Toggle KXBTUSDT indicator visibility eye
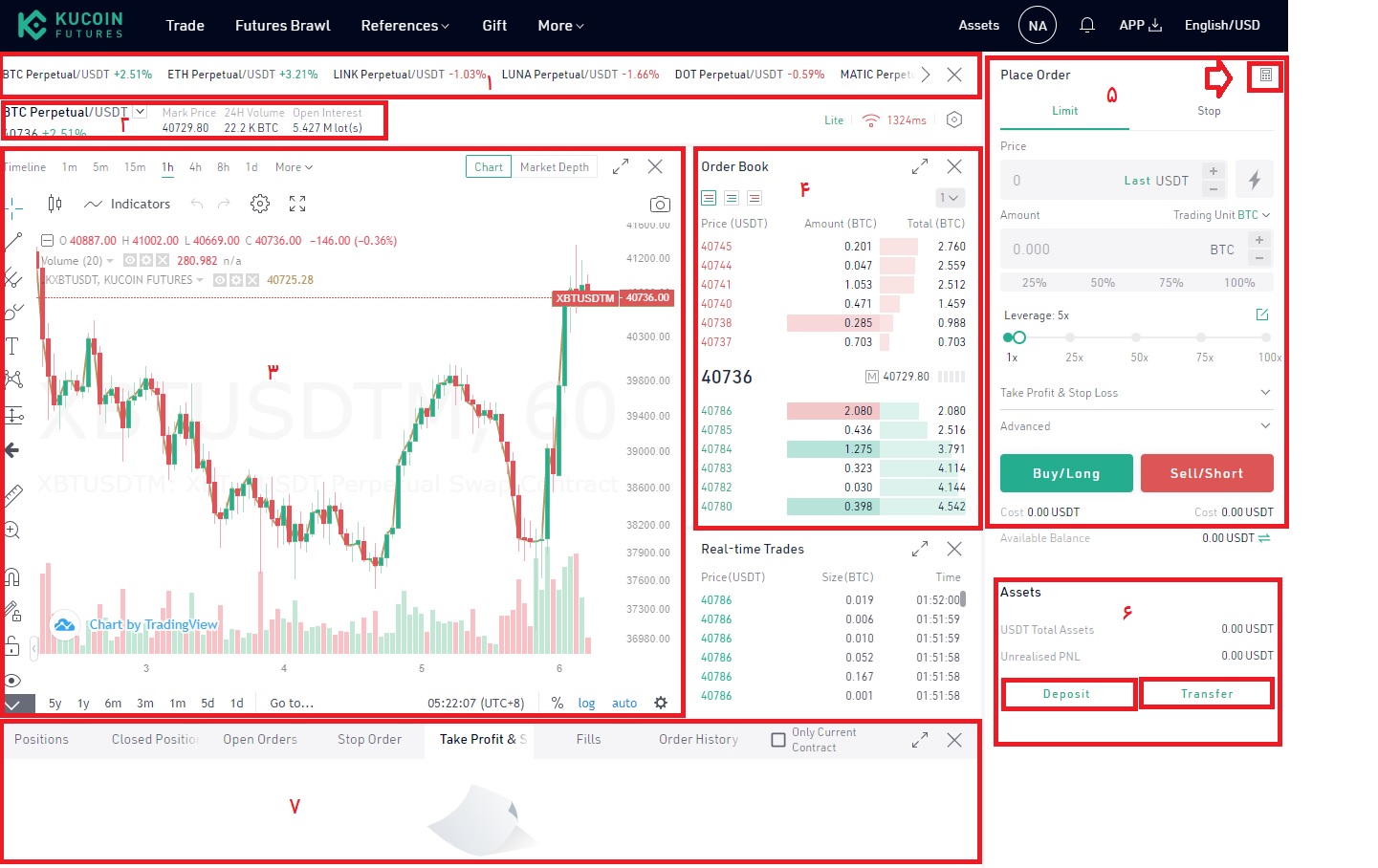Viewport: 1378px width, 868px height. (x=220, y=280)
